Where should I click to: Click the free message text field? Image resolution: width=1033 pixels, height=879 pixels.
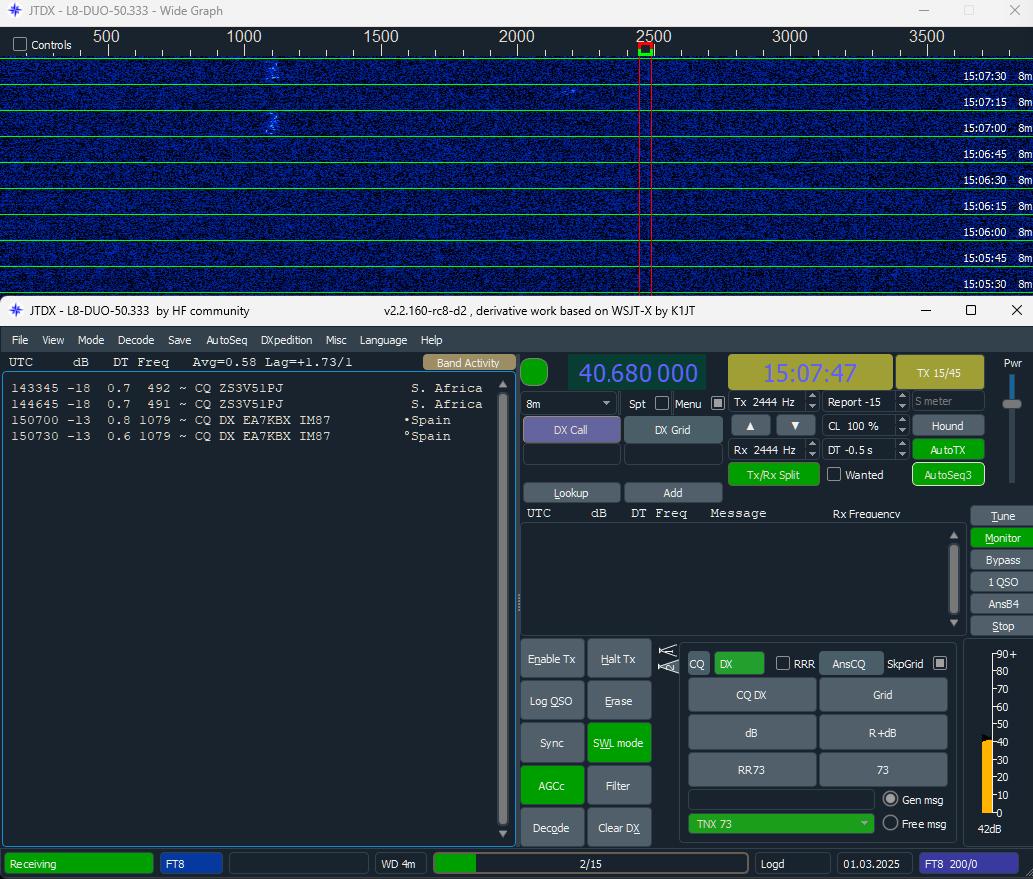[x=781, y=799]
